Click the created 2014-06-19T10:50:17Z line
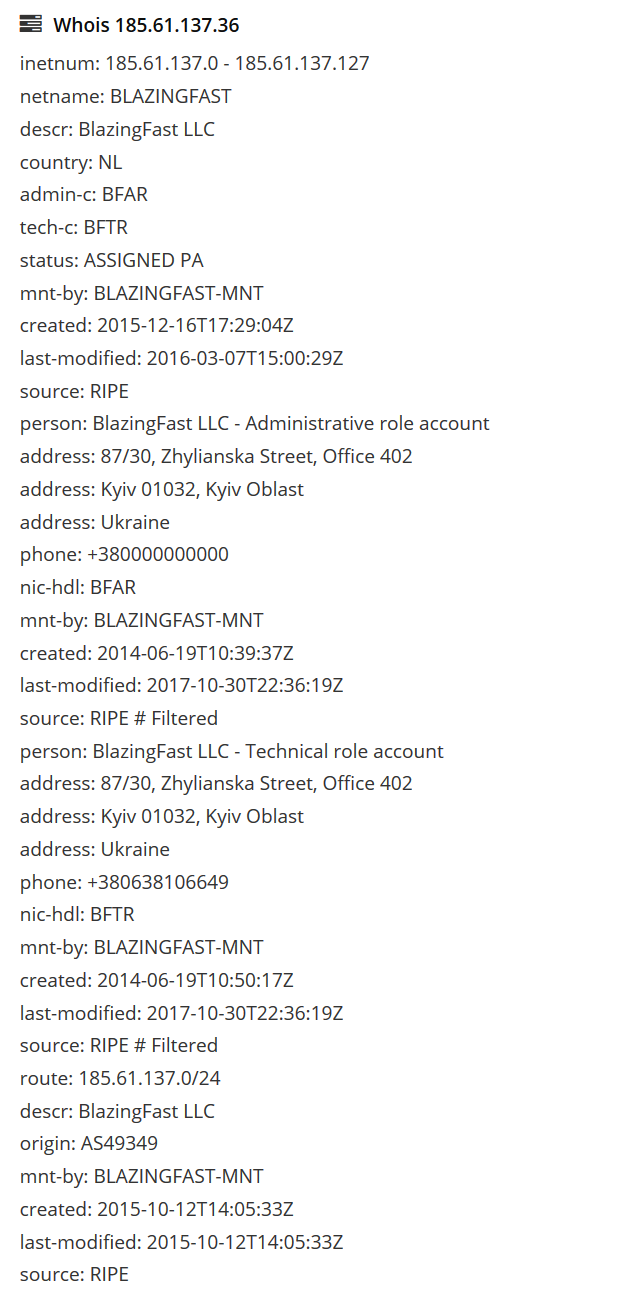The width and height of the screenshot is (625, 1307). [x=157, y=980]
